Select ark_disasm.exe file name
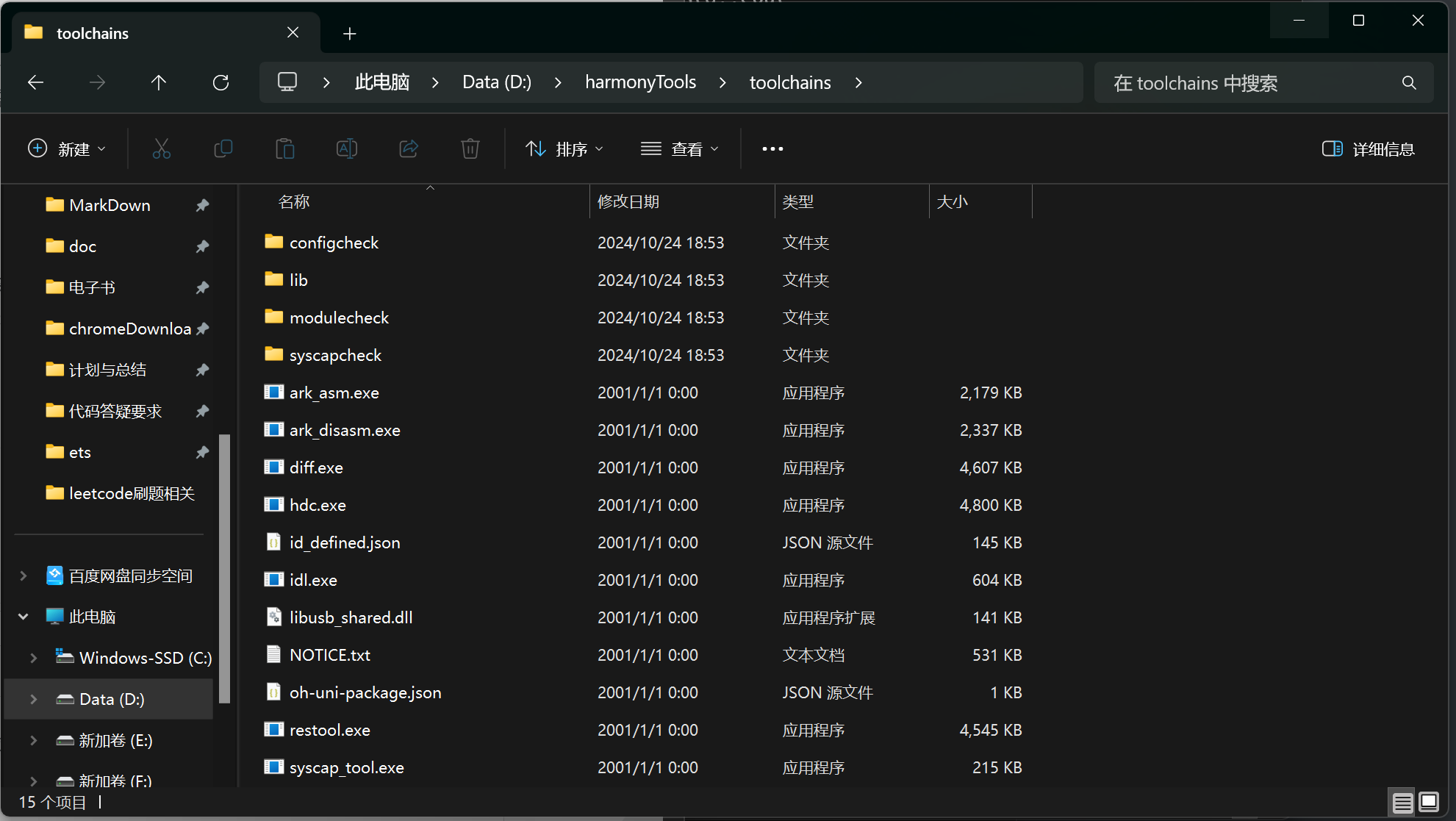Viewport: 1456px width, 821px height. [x=345, y=430]
